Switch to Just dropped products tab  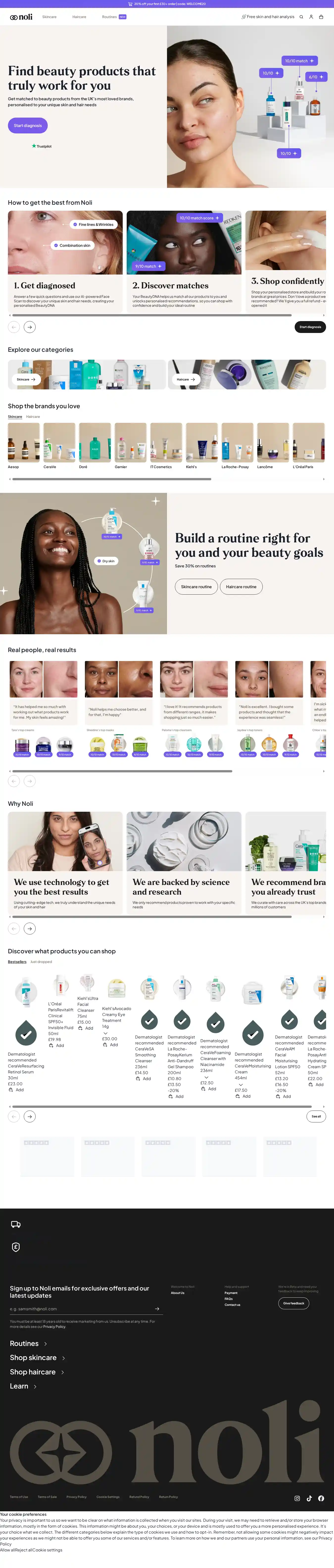click(x=41, y=961)
